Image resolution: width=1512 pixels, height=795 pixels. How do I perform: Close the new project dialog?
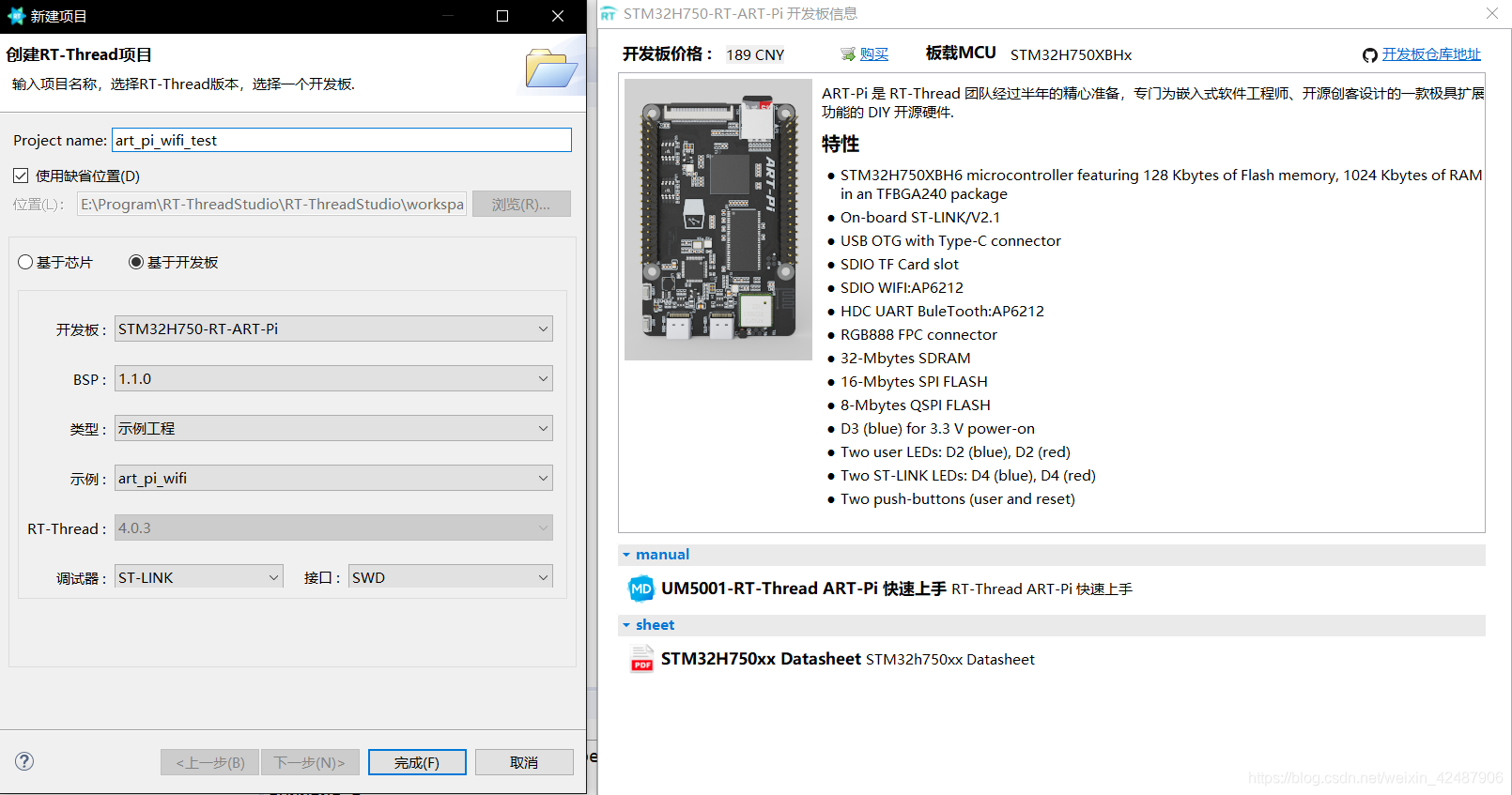click(x=558, y=16)
